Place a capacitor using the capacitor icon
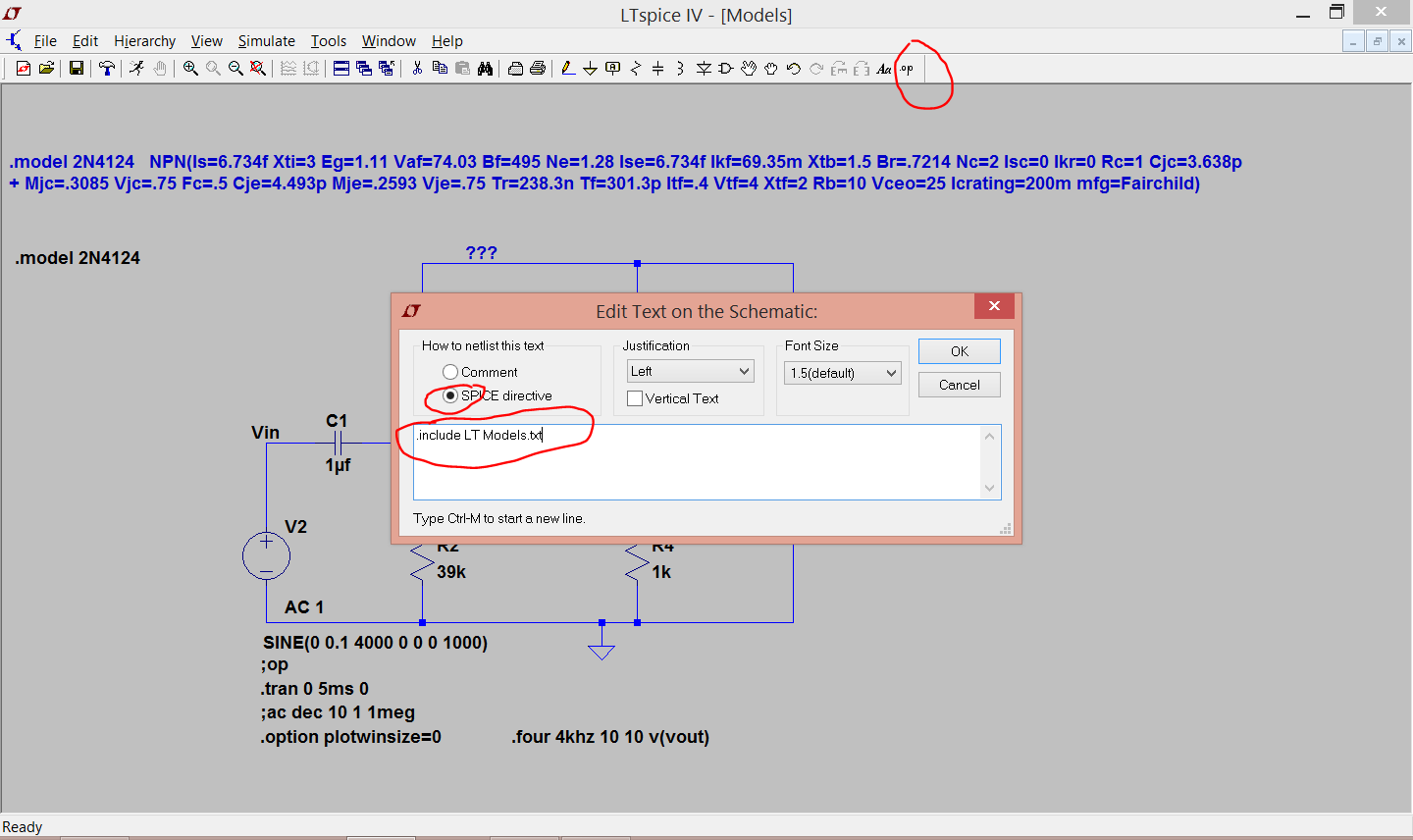 tap(657, 69)
